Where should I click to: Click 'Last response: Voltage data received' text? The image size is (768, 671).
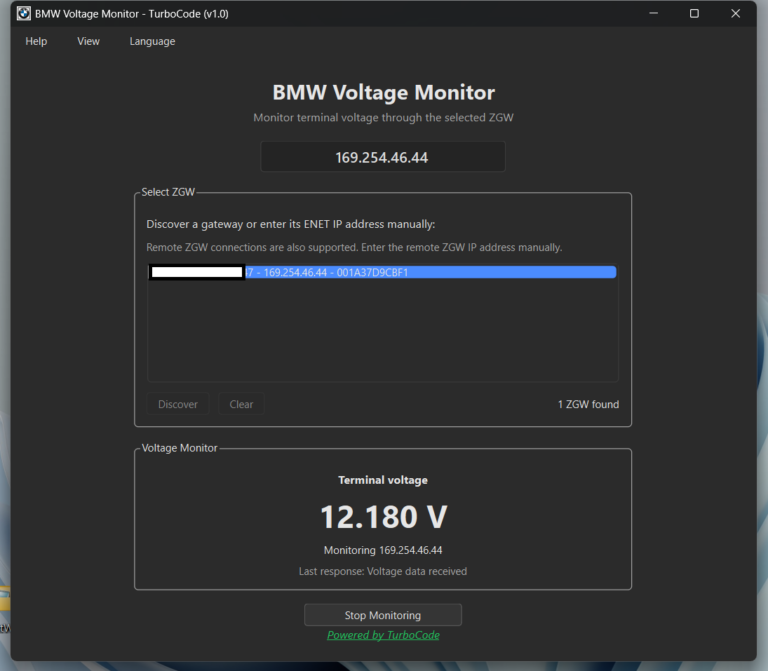coord(383,571)
